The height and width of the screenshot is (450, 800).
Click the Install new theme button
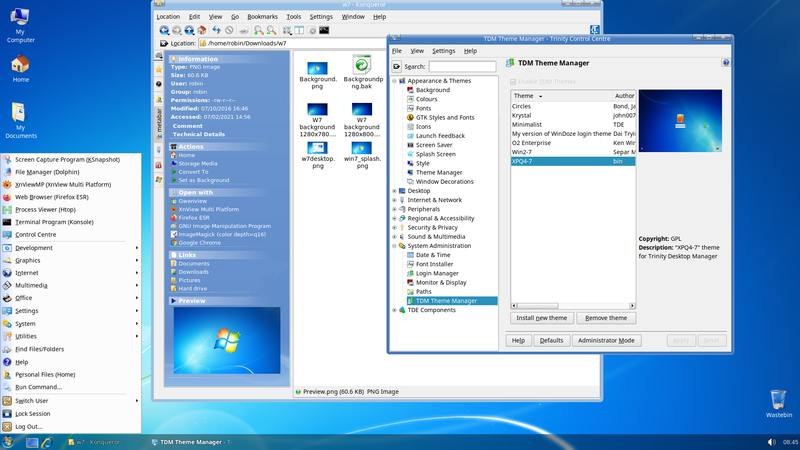pos(542,318)
